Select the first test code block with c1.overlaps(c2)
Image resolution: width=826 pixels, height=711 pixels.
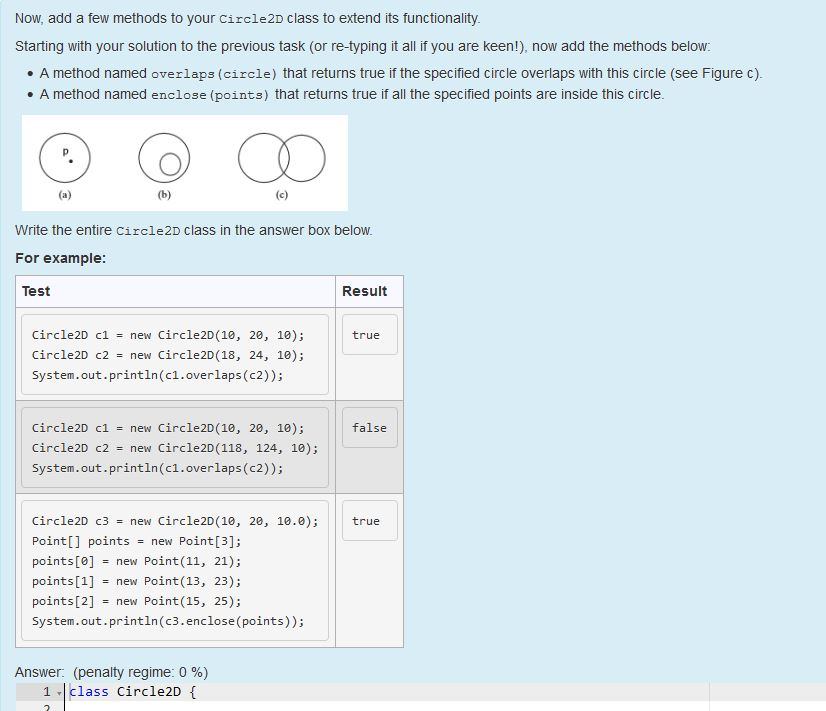[174, 355]
